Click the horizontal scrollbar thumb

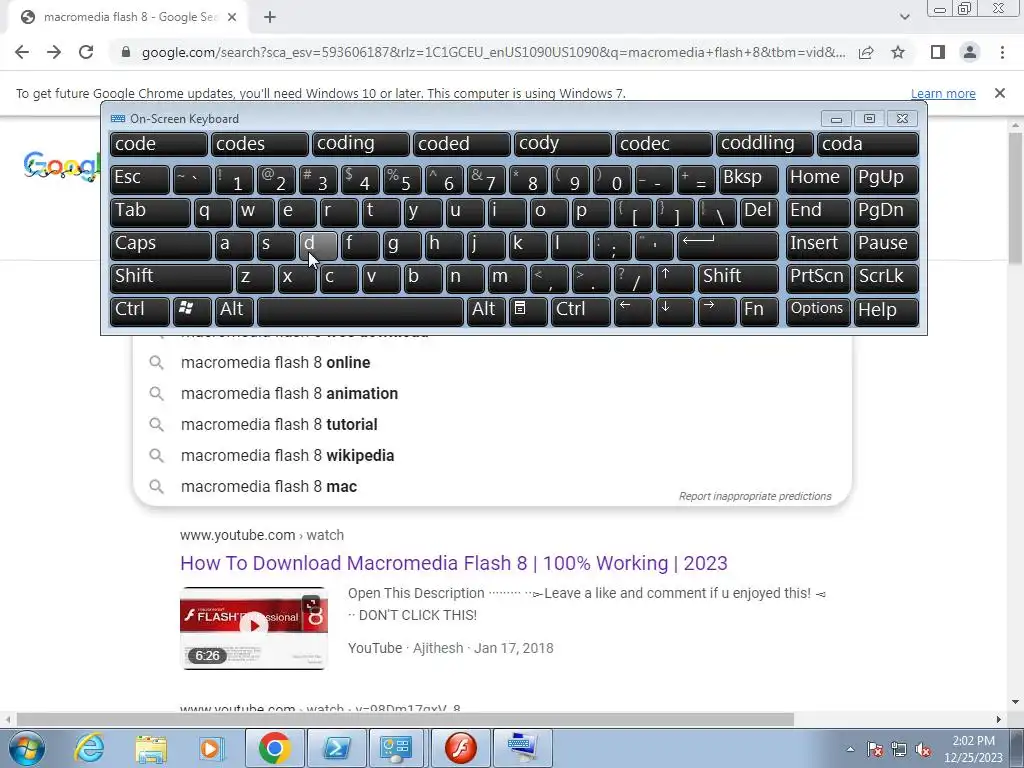click(405, 719)
